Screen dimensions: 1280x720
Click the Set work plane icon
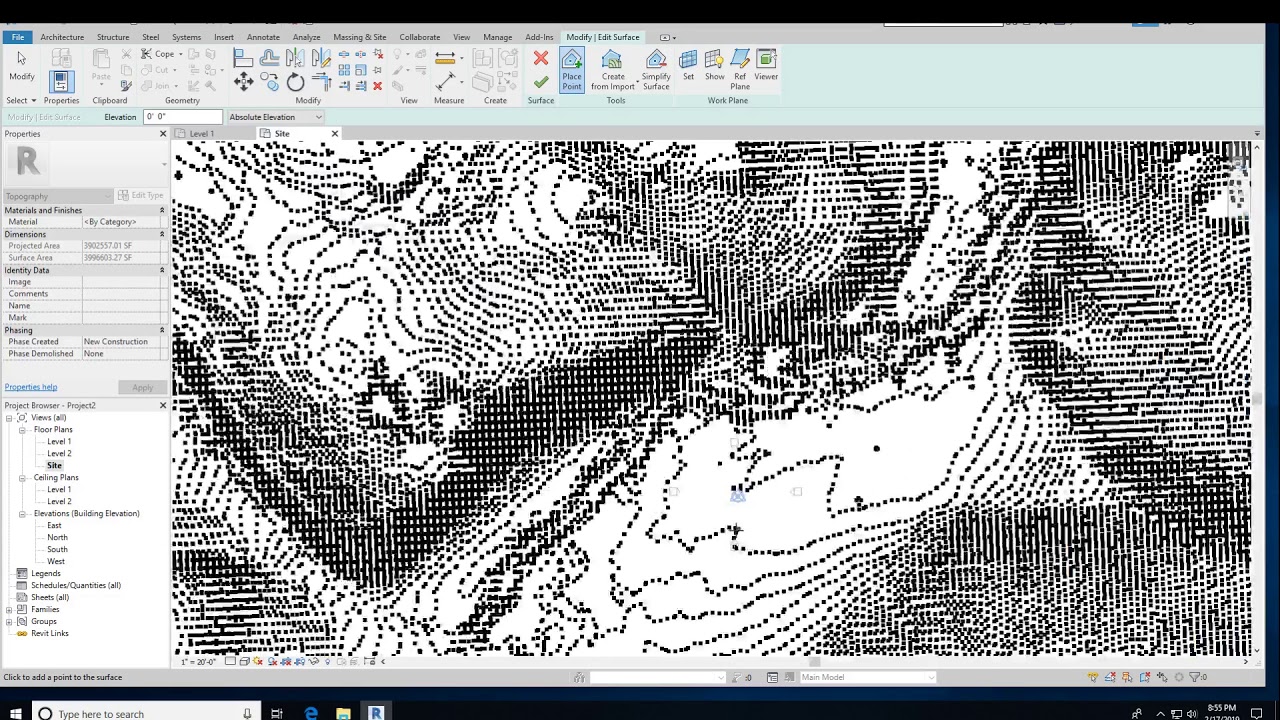click(688, 65)
